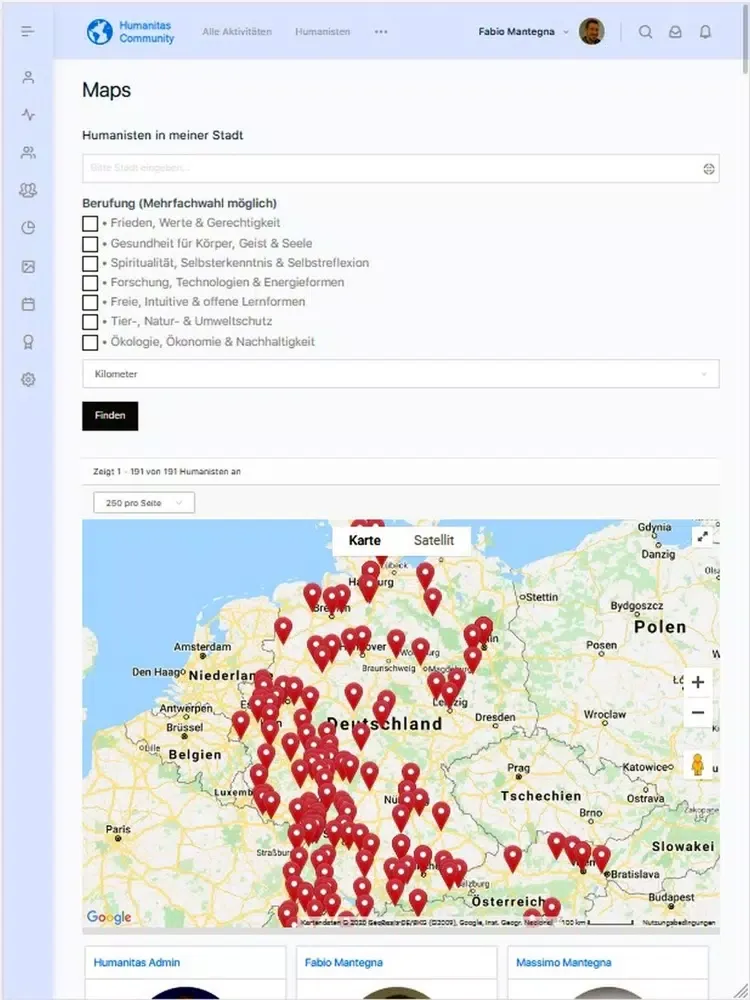
Task: Open the Massimo Mantegna profile link
Action: 564,962
